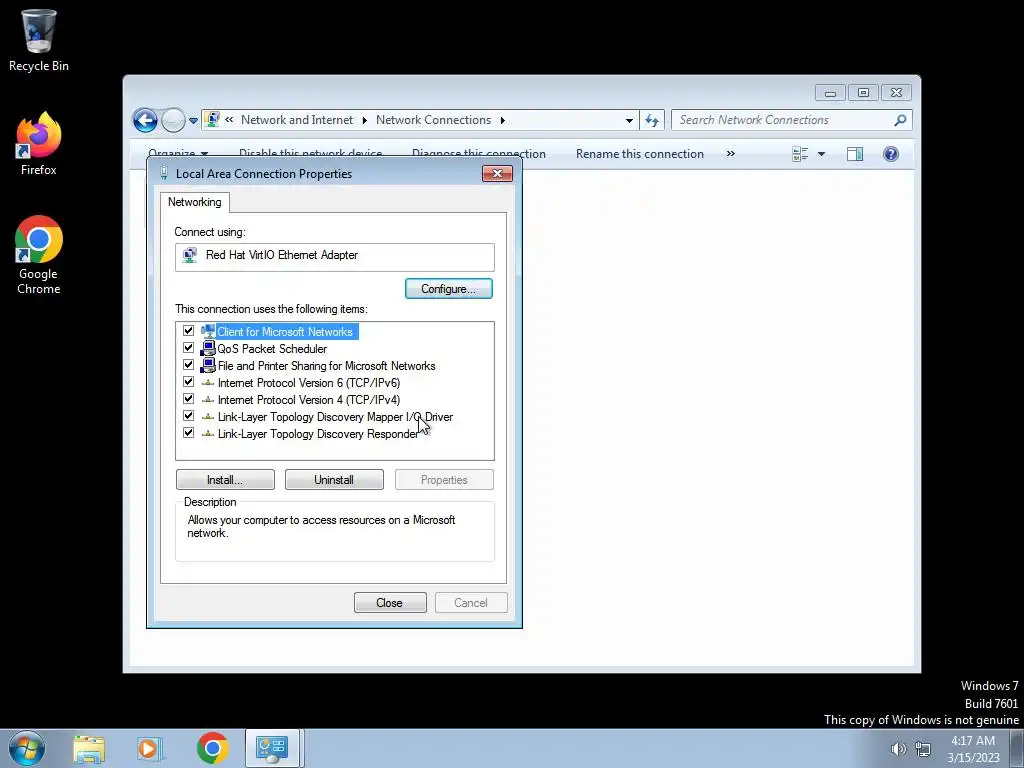Click the Red Hat VirtIO adapter icon
The height and width of the screenshot is (768, 1024).
[x=189, y=255]
